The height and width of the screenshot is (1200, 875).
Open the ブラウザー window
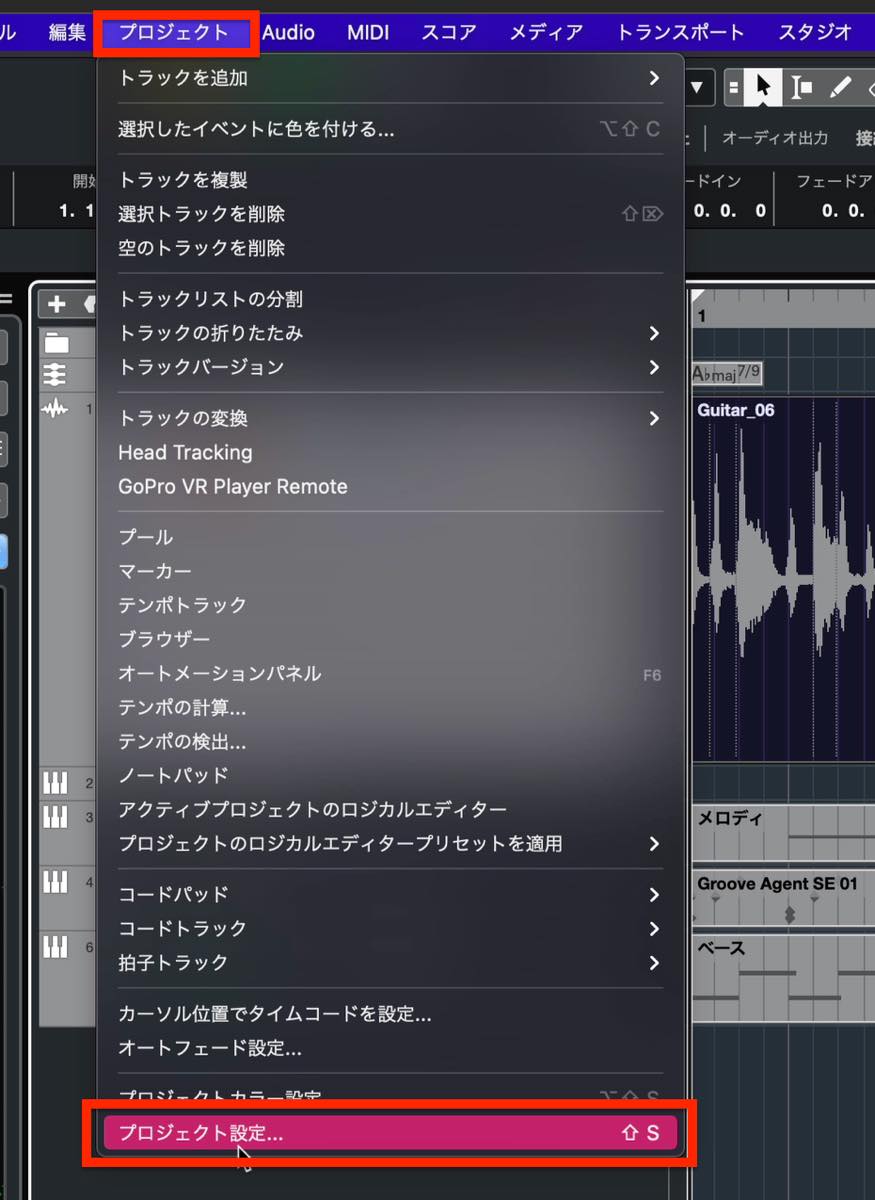click(390, 639)
